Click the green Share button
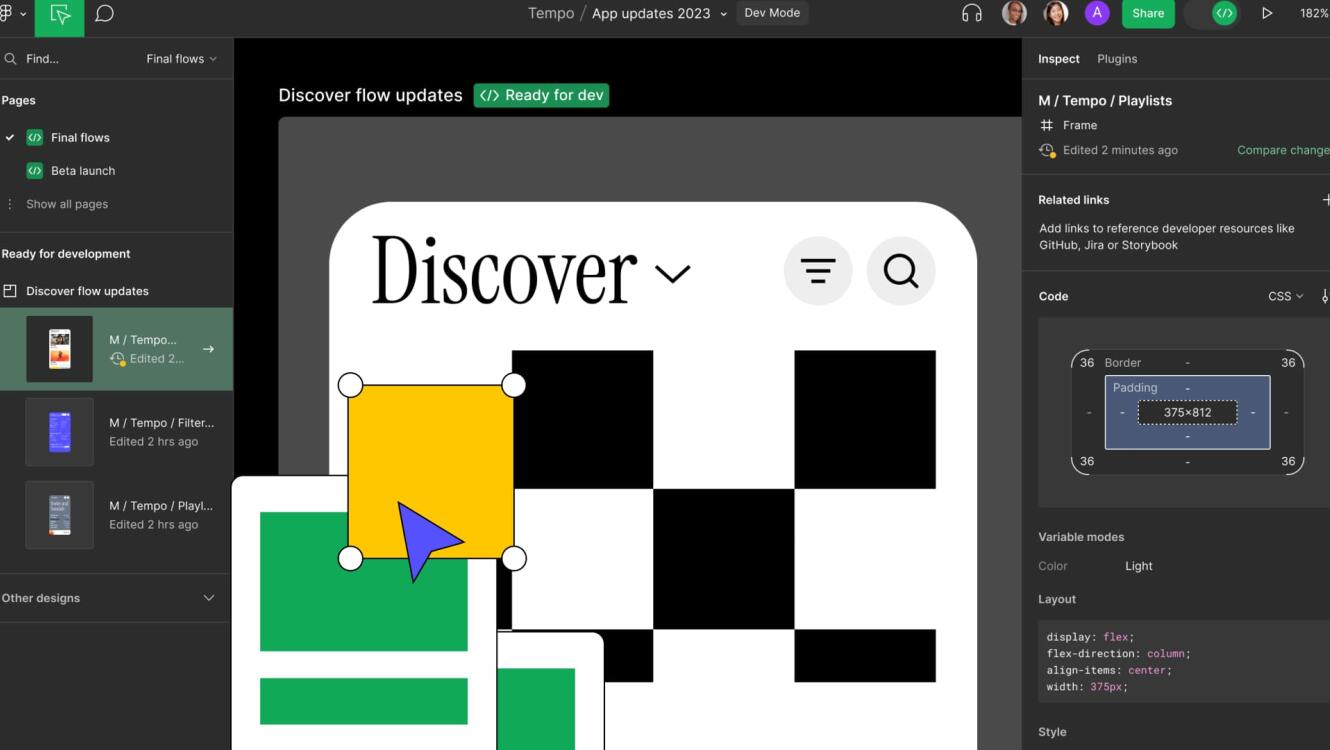Screen dimensions: 1330x750 tap(1148, 13)
